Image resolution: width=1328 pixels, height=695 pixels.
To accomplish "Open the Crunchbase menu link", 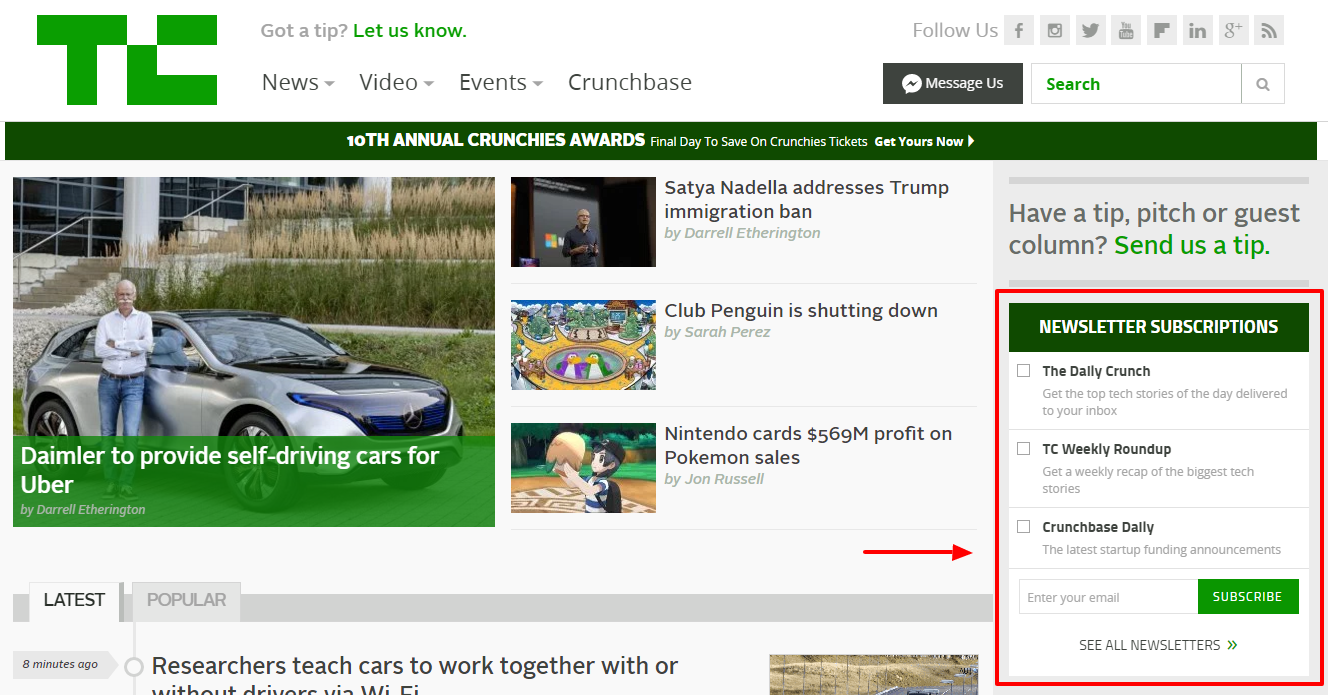I will click(630, 82).
